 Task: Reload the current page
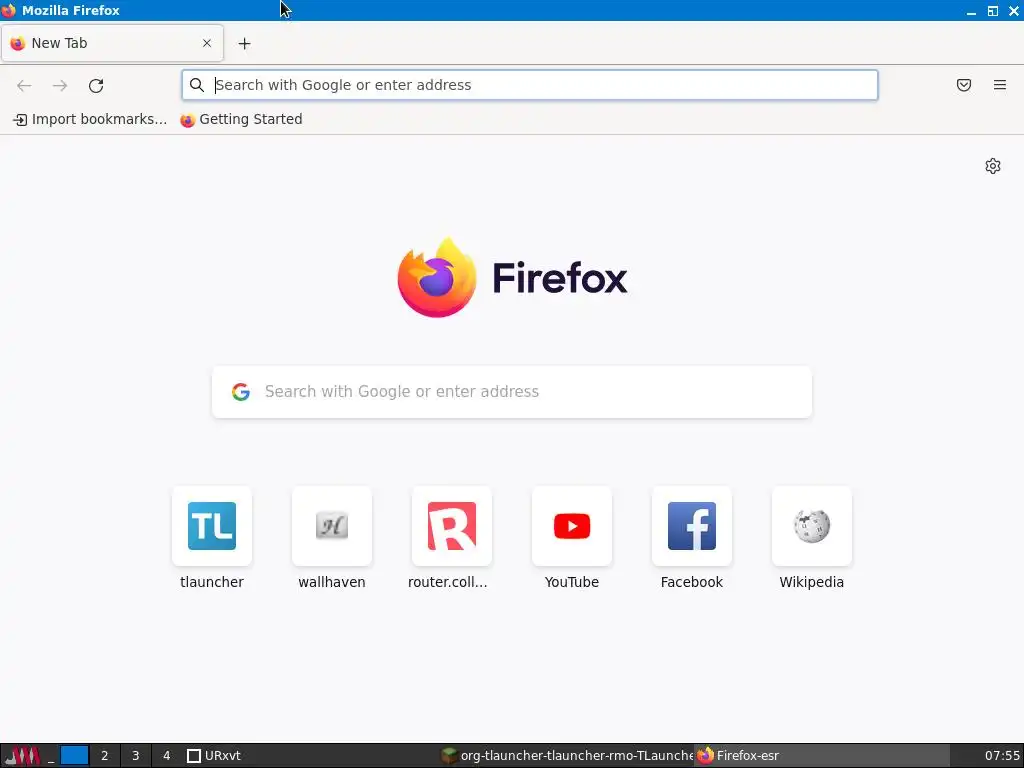click(x=96, y=86)
